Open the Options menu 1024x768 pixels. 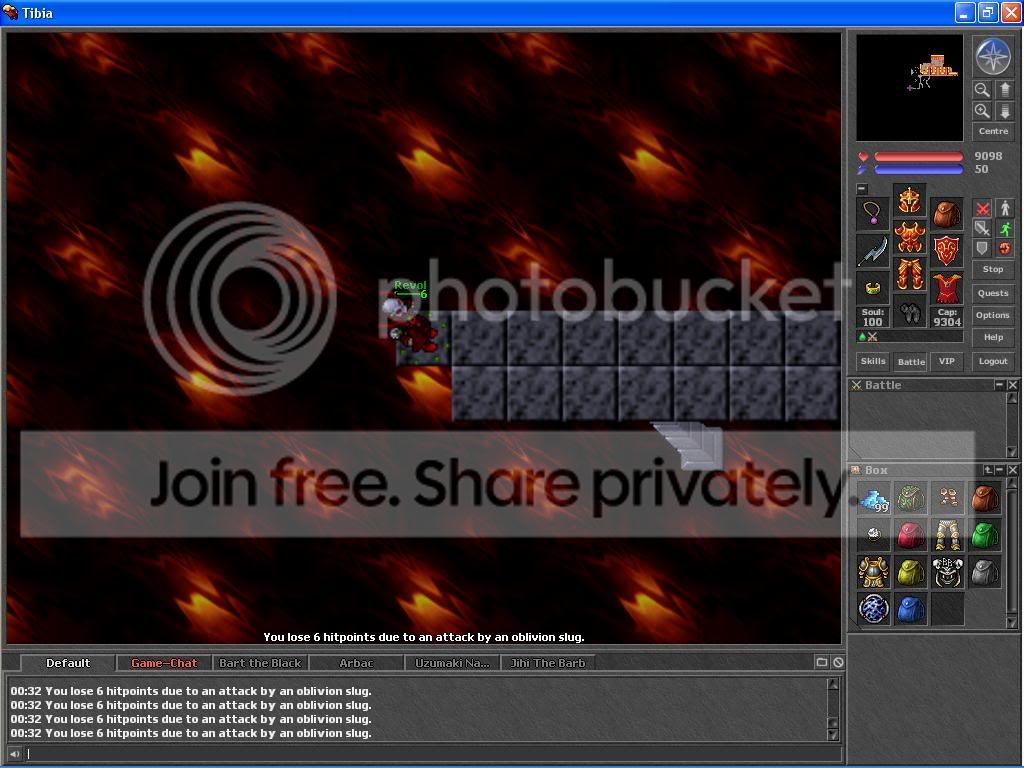point(993,315)
